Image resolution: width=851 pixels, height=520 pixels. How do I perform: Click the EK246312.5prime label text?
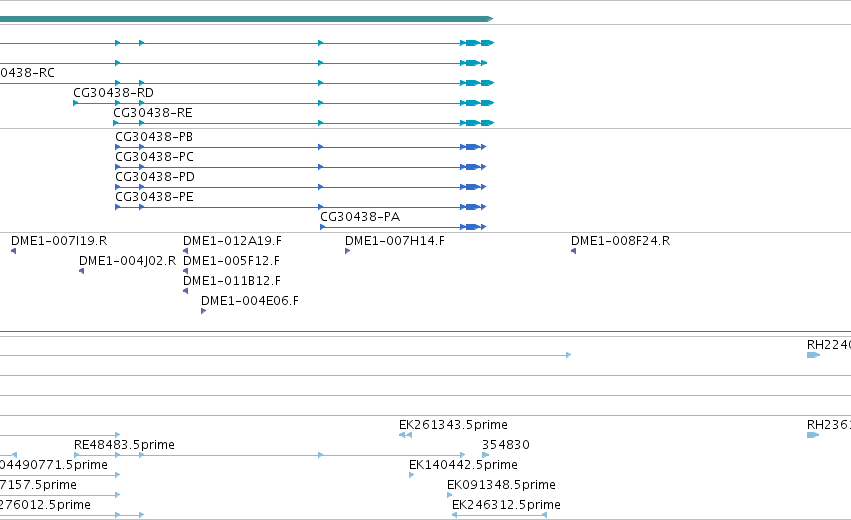coord(506,505)
